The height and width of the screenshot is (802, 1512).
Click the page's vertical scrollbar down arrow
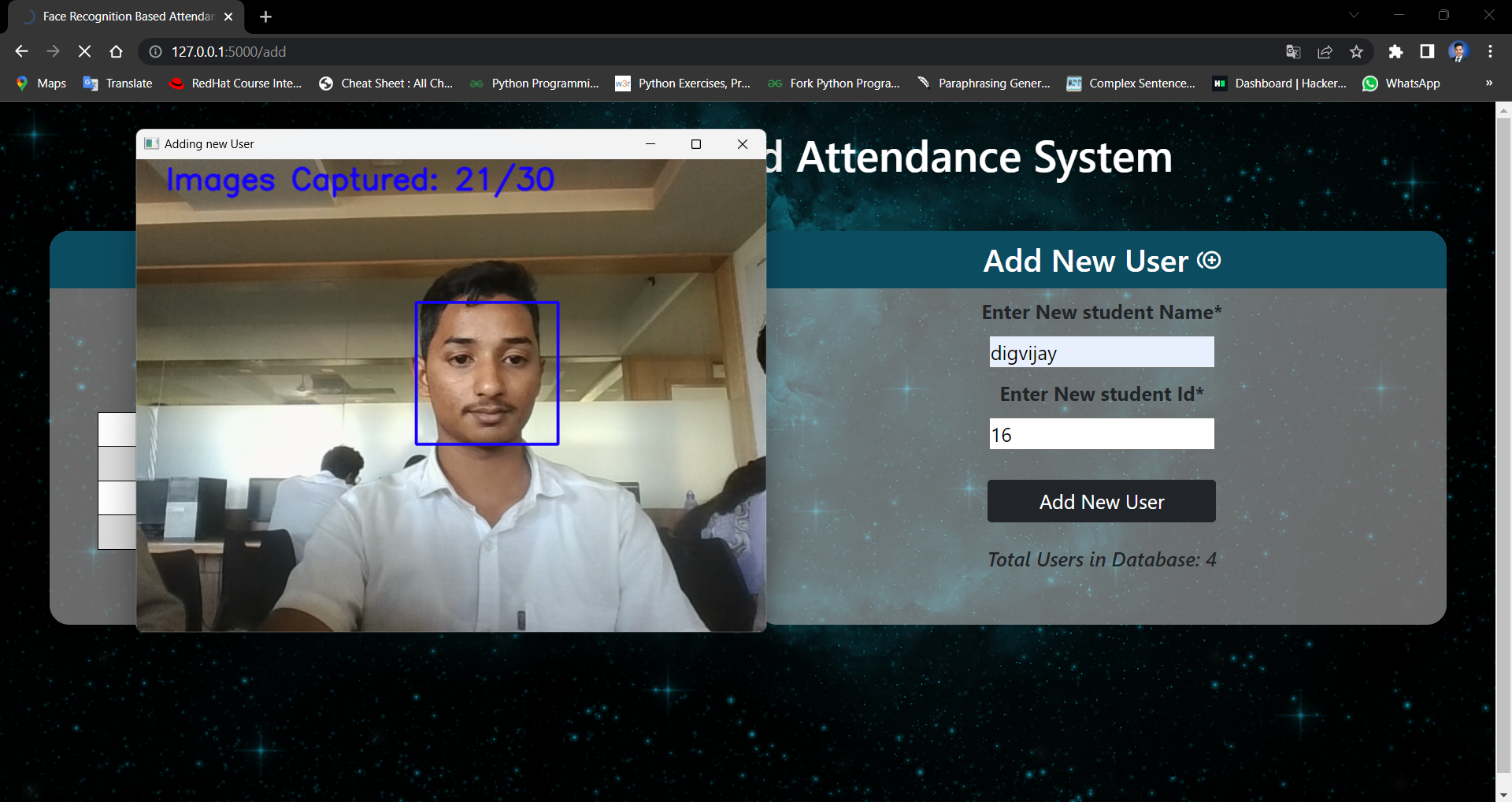1503,794
